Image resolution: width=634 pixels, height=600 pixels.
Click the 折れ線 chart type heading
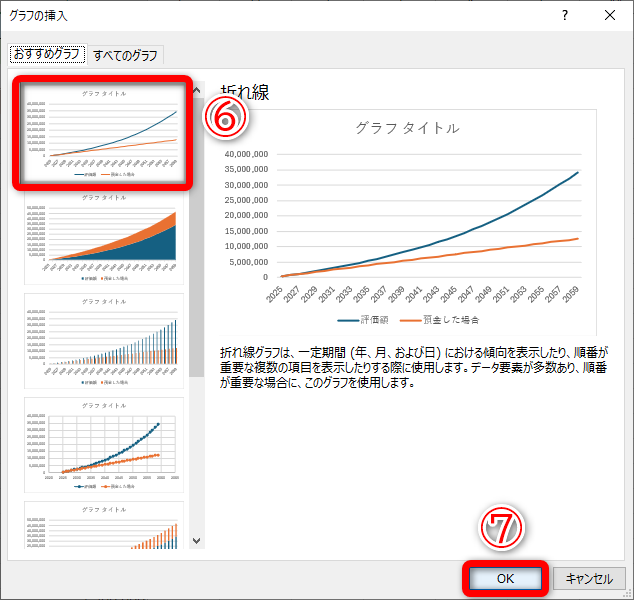pos(245,92)
